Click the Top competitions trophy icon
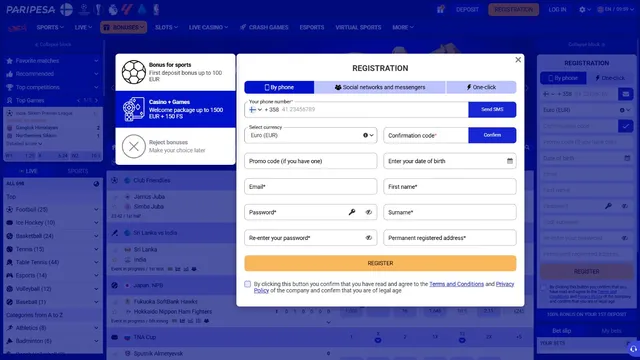Image resolution: width=640 pixels, height=360 pixels. [x=9, y=87]
